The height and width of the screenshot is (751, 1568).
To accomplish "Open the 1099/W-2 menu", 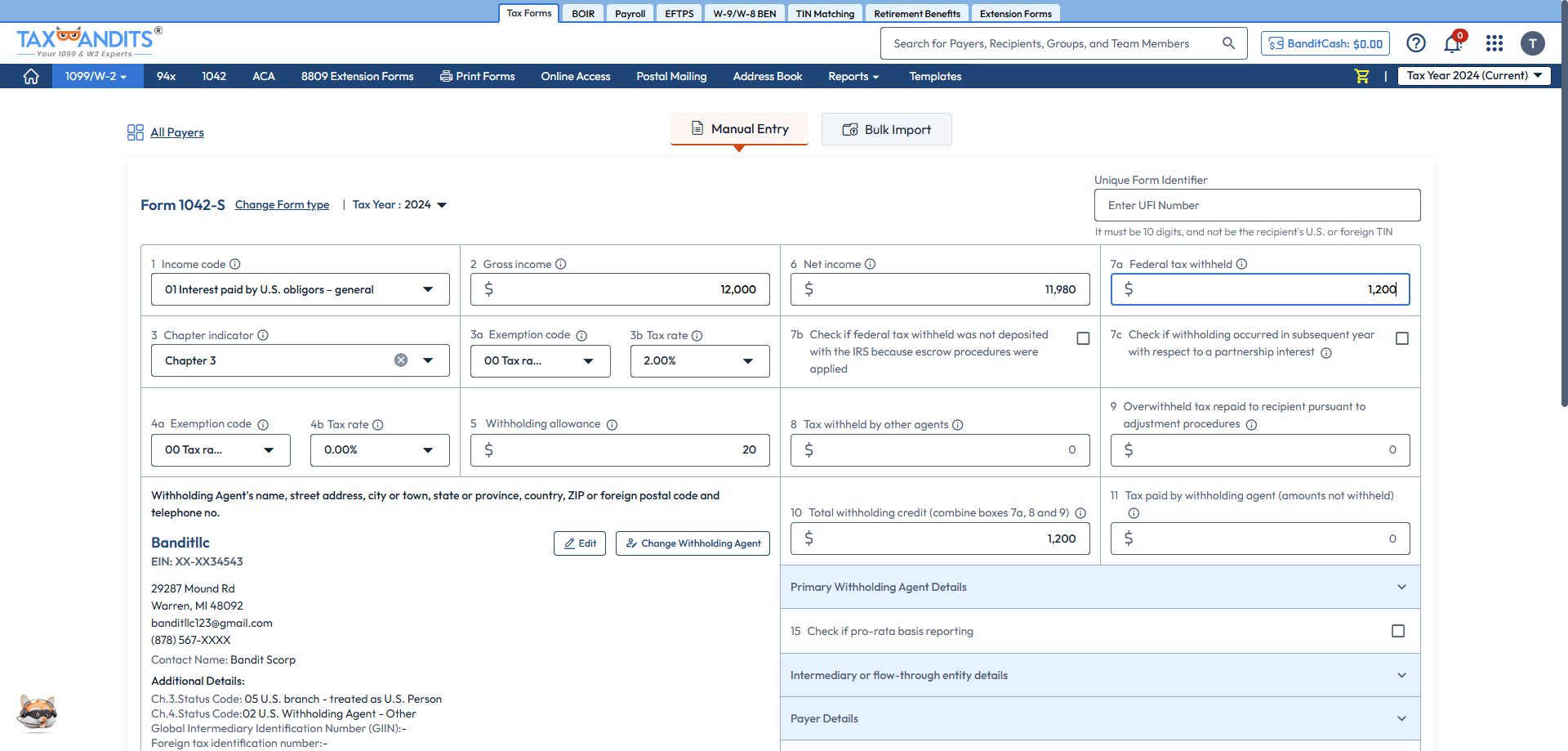I will (96, 76).
